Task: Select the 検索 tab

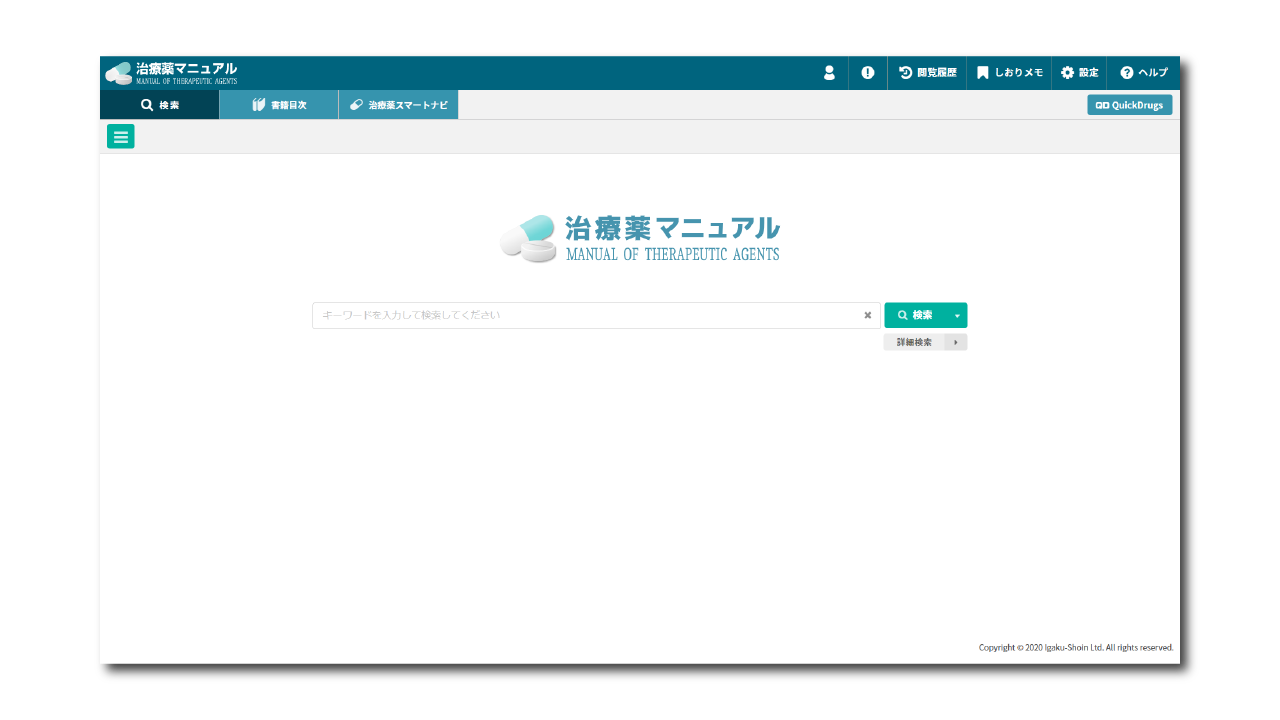Action: click(x=160, y=105)
